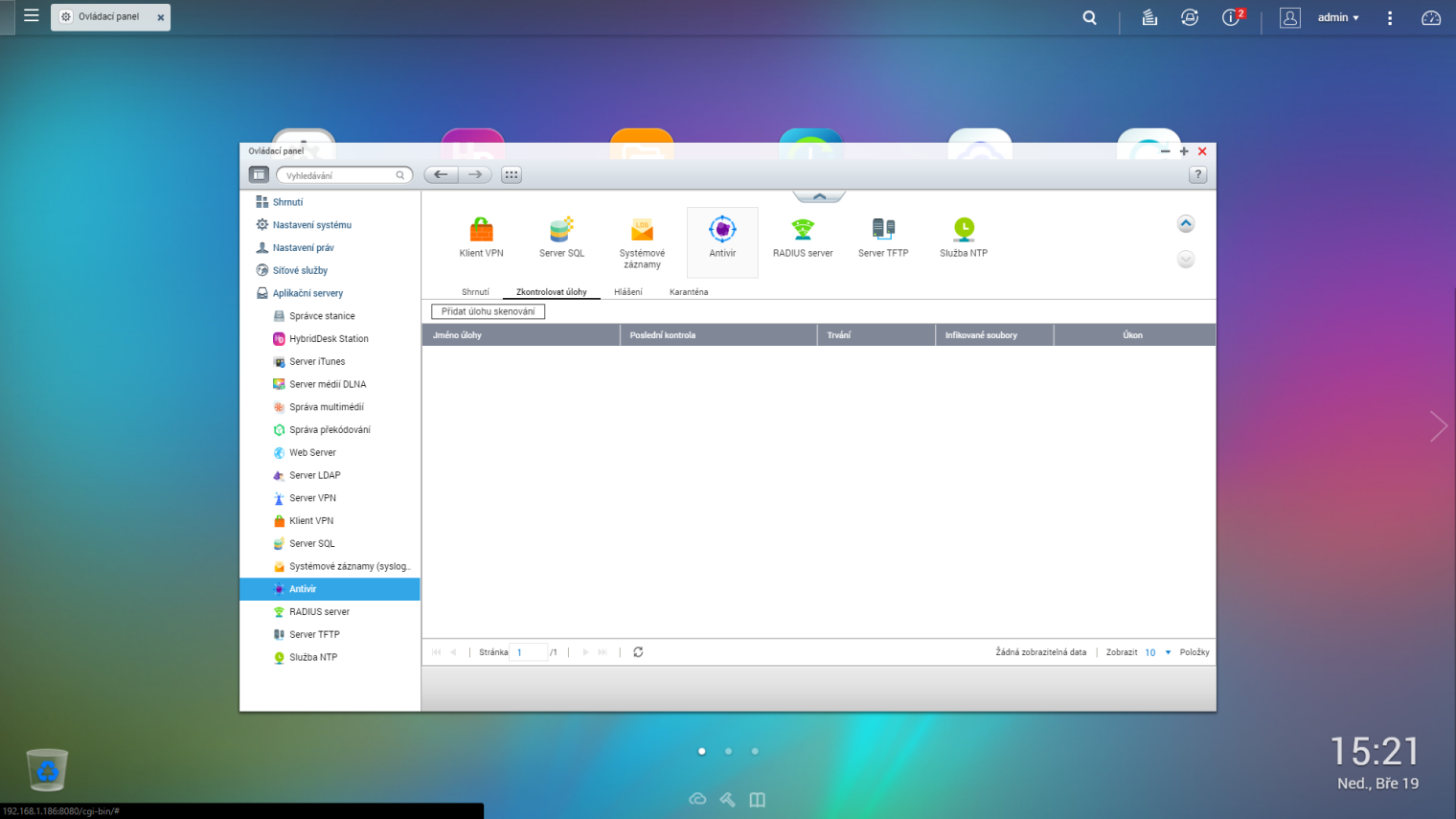Click the utility tools icon at bottom

[728, 799]
